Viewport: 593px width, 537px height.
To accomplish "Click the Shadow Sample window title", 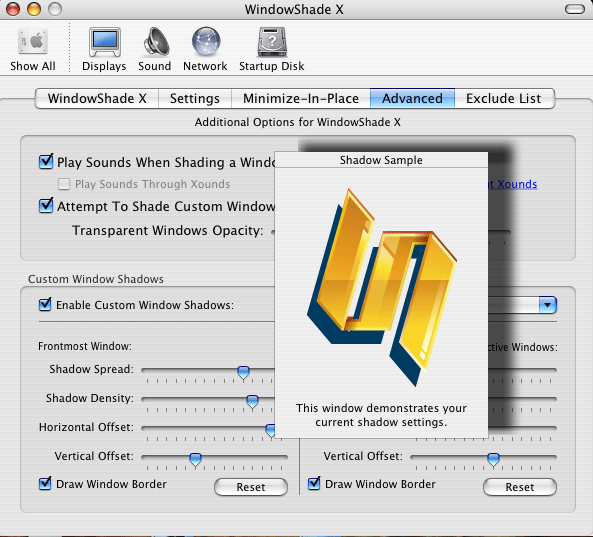I will click(x=381, y=160).
